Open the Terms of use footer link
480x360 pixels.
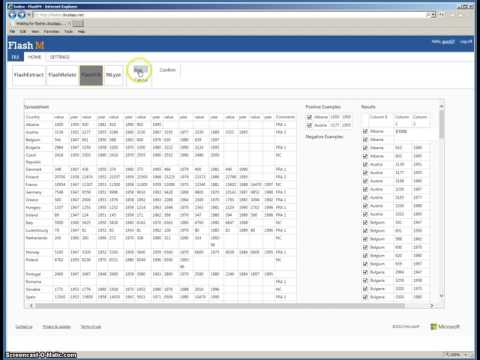(x=91, y=327)
